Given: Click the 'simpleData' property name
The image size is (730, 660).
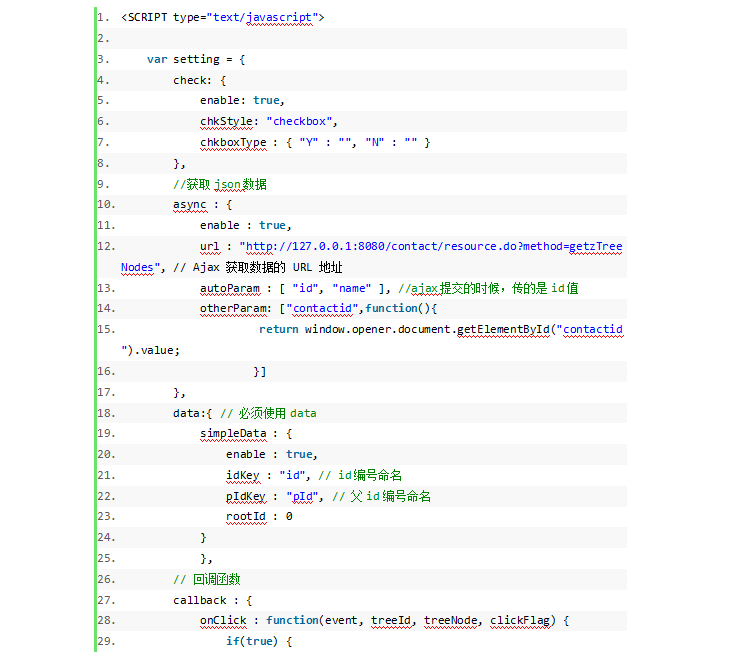Looking at the screenshot, I should (x=232, y=434).
